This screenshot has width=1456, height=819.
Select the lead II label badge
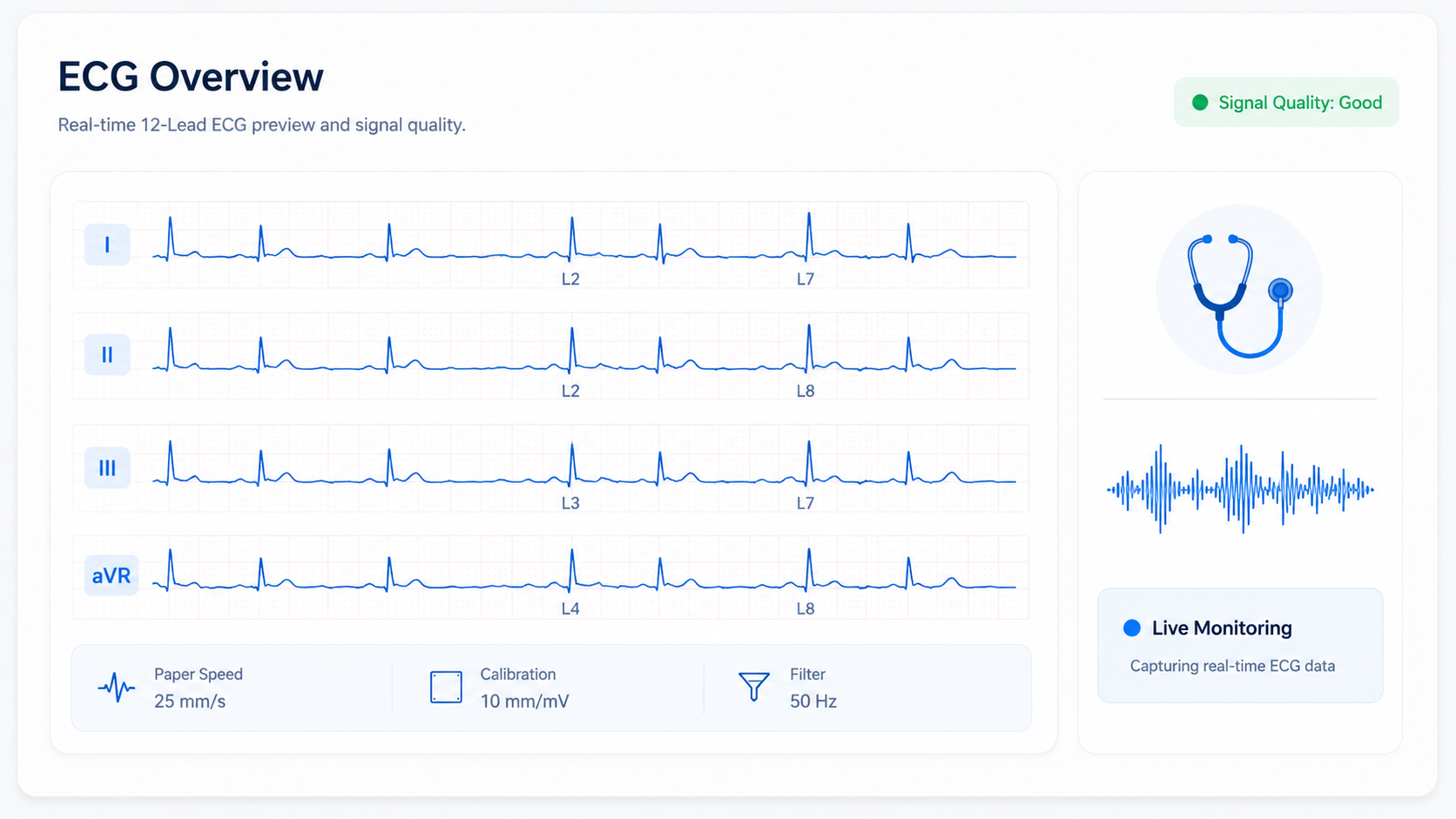(x=107, y=355)
